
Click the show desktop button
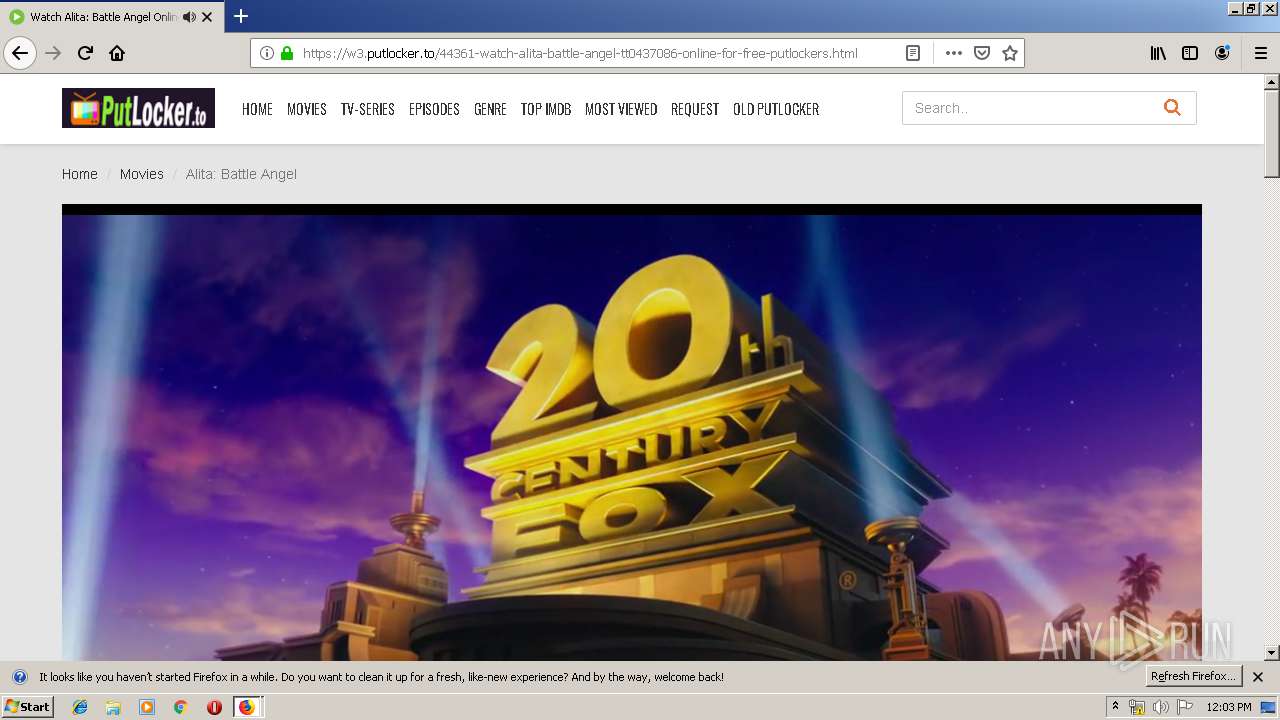[x=1270, y=707]
